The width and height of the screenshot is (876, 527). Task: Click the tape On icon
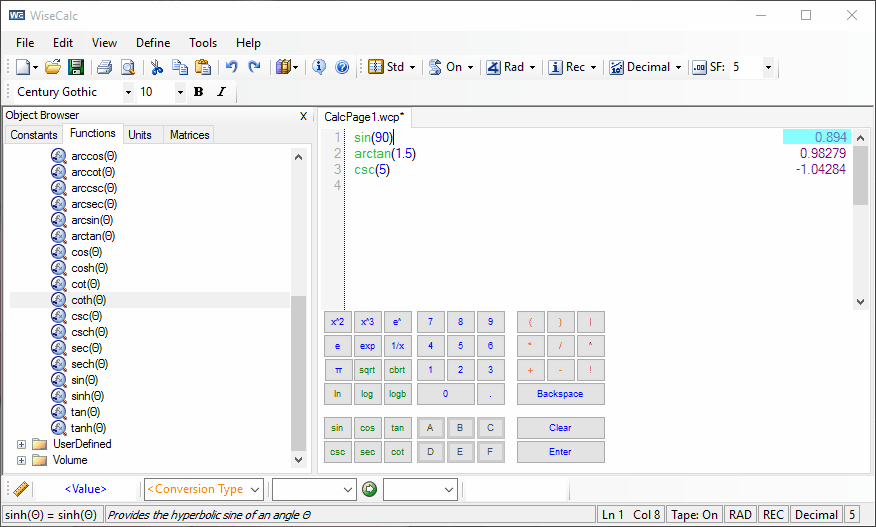(x=435, y=67)
